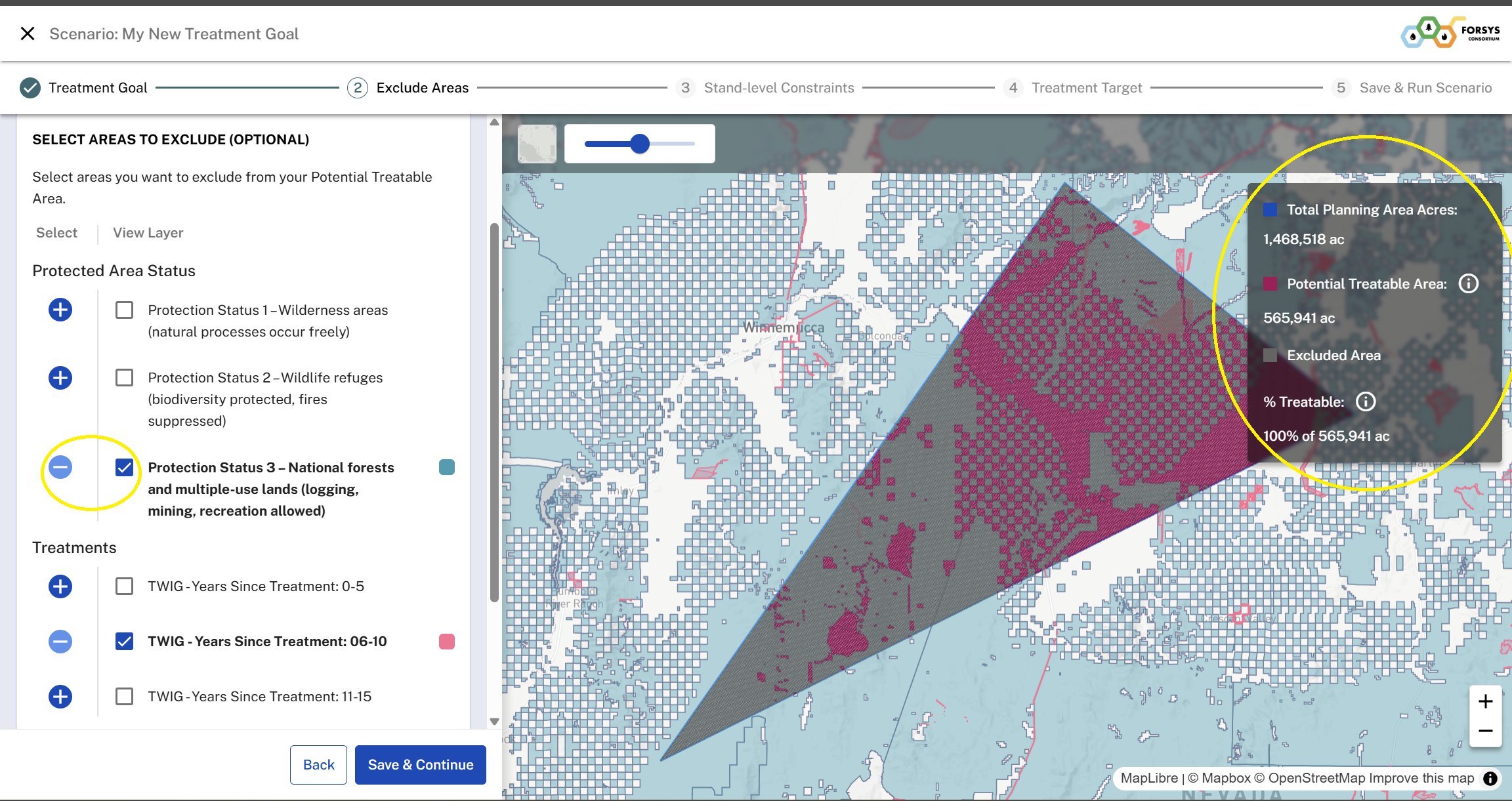Image resolution: width=1512 pixels, height=801 pixels.
Task: Check TWIG Years Since Treatment 11-15
Action: click(124, 696)
